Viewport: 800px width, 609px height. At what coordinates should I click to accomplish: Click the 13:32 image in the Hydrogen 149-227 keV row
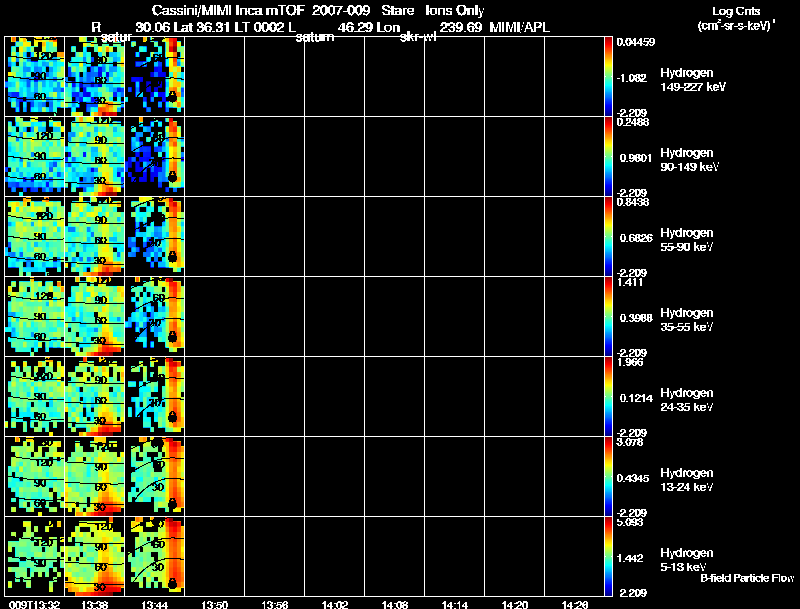click(x=35, y=77)
